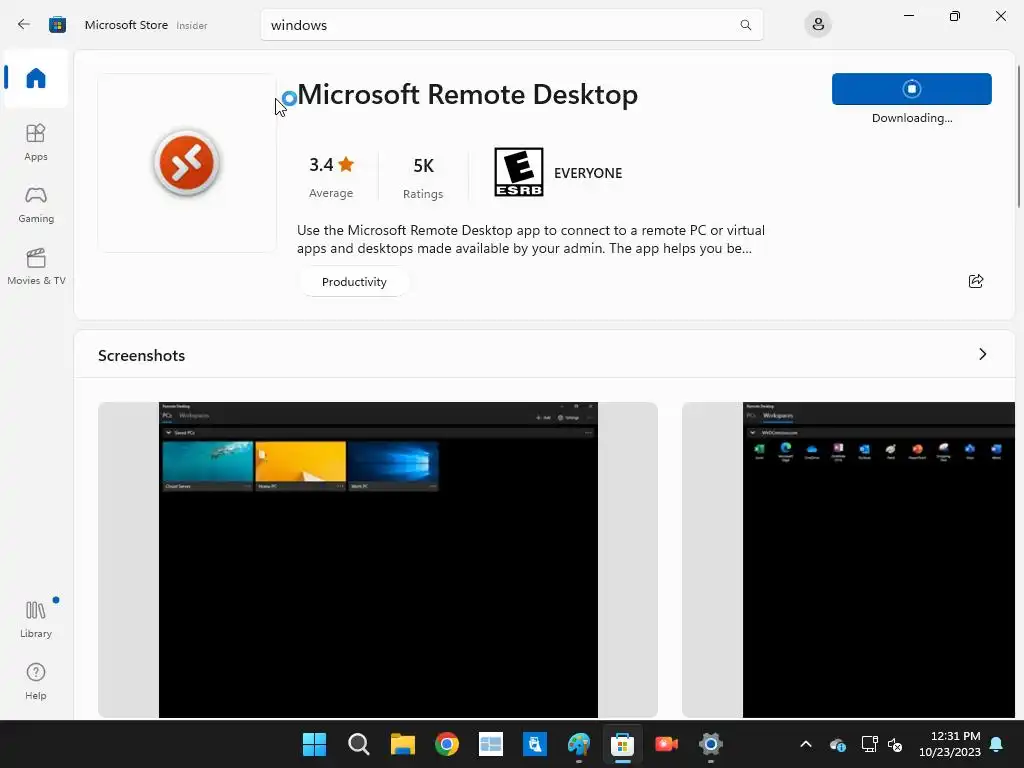The width and height of the screenshot is (1024, 768).
Task: Open the Gaming section
Action: click(x=36, y=204)
